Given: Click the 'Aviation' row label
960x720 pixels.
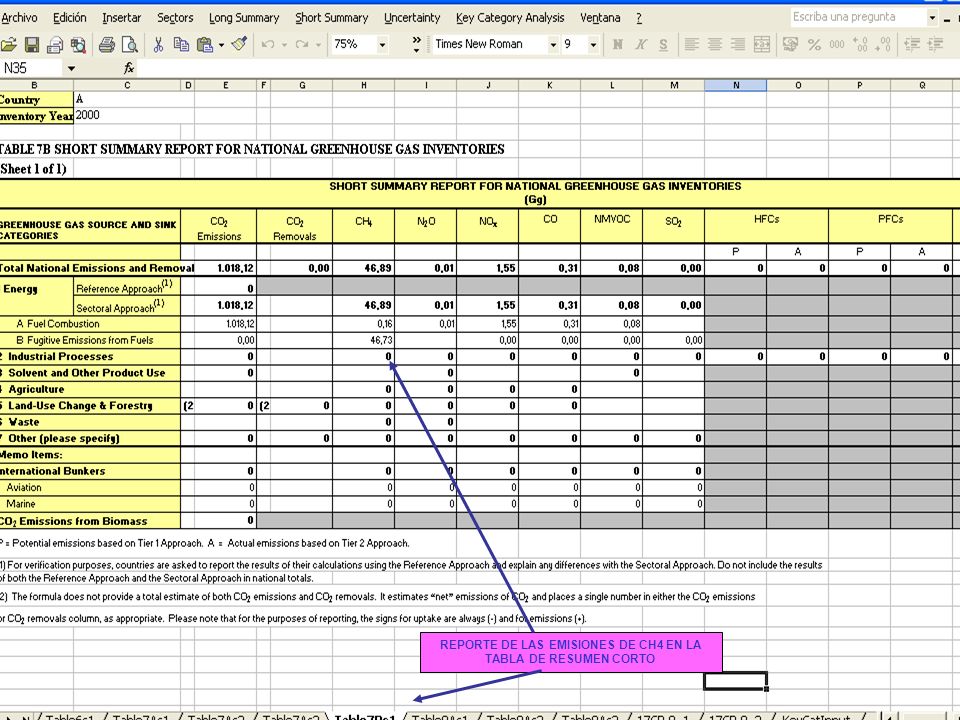Looking at the screenshot, I should click(23, 487).
